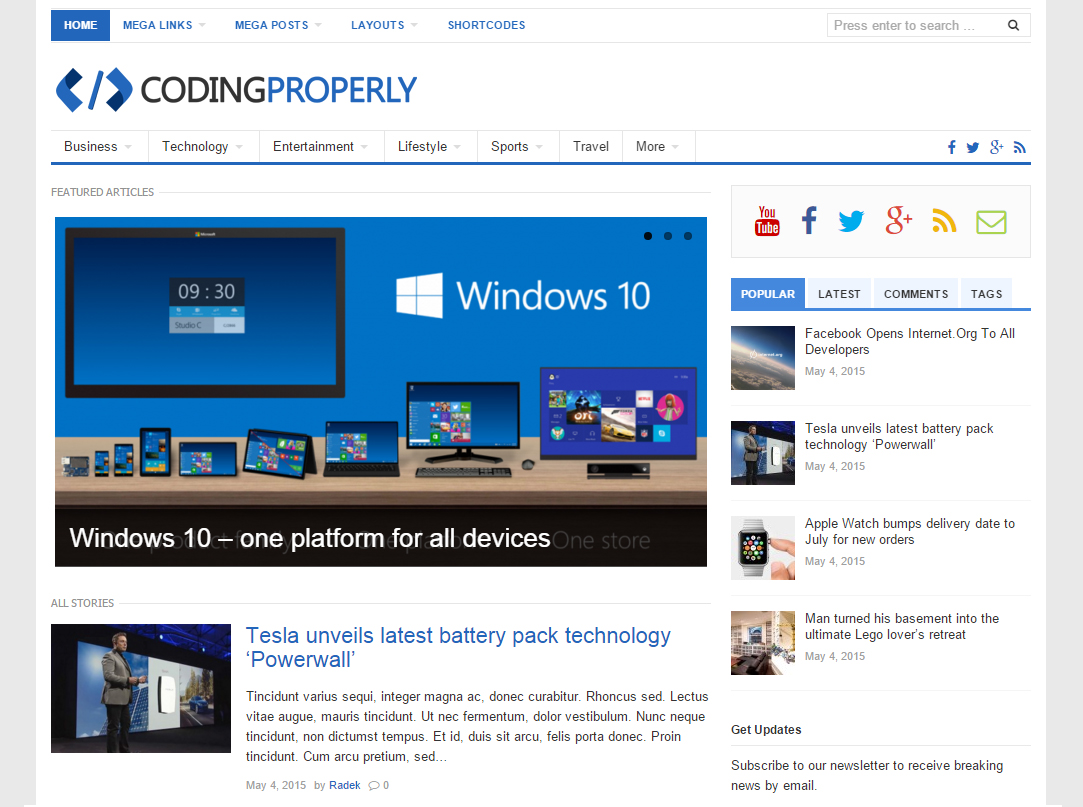Viewport: 1083px width, 807px height.
Task: Open Facebook icon in category nav bar
Action: (x=952, y=147)
